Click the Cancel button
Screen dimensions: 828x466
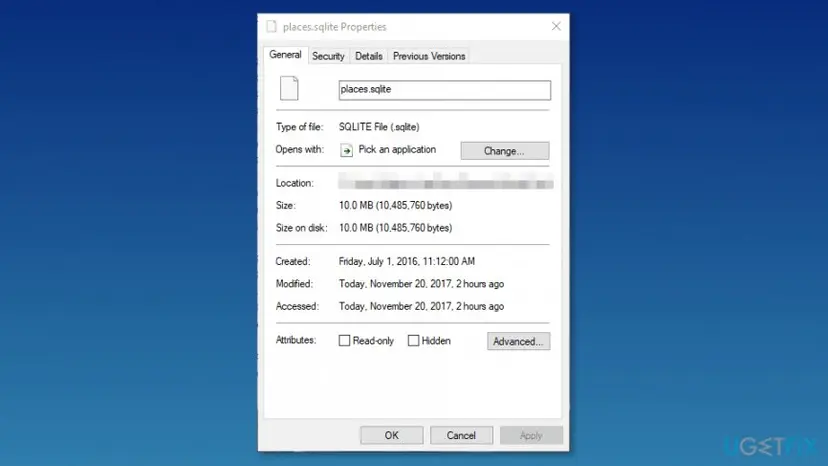coord(461,435)
